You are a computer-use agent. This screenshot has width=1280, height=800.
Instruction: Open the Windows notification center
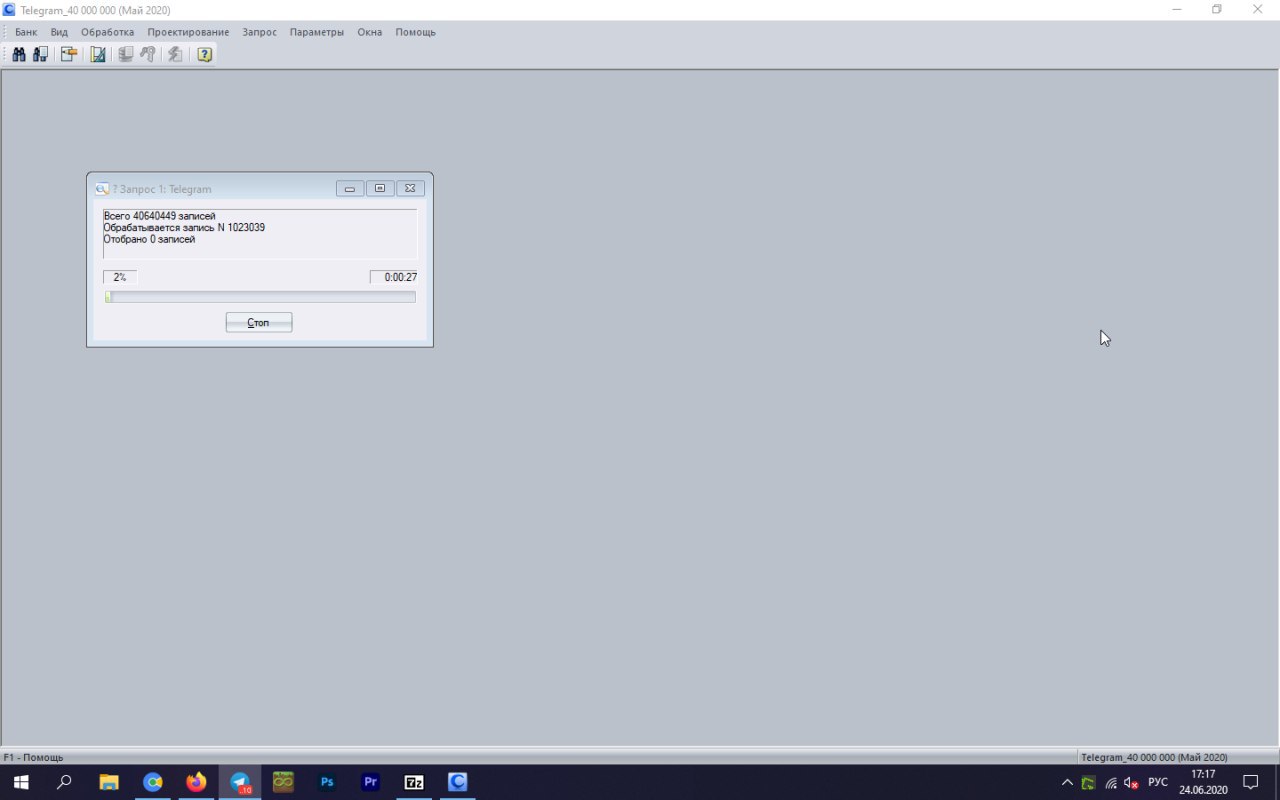[x=1250, y=782]
